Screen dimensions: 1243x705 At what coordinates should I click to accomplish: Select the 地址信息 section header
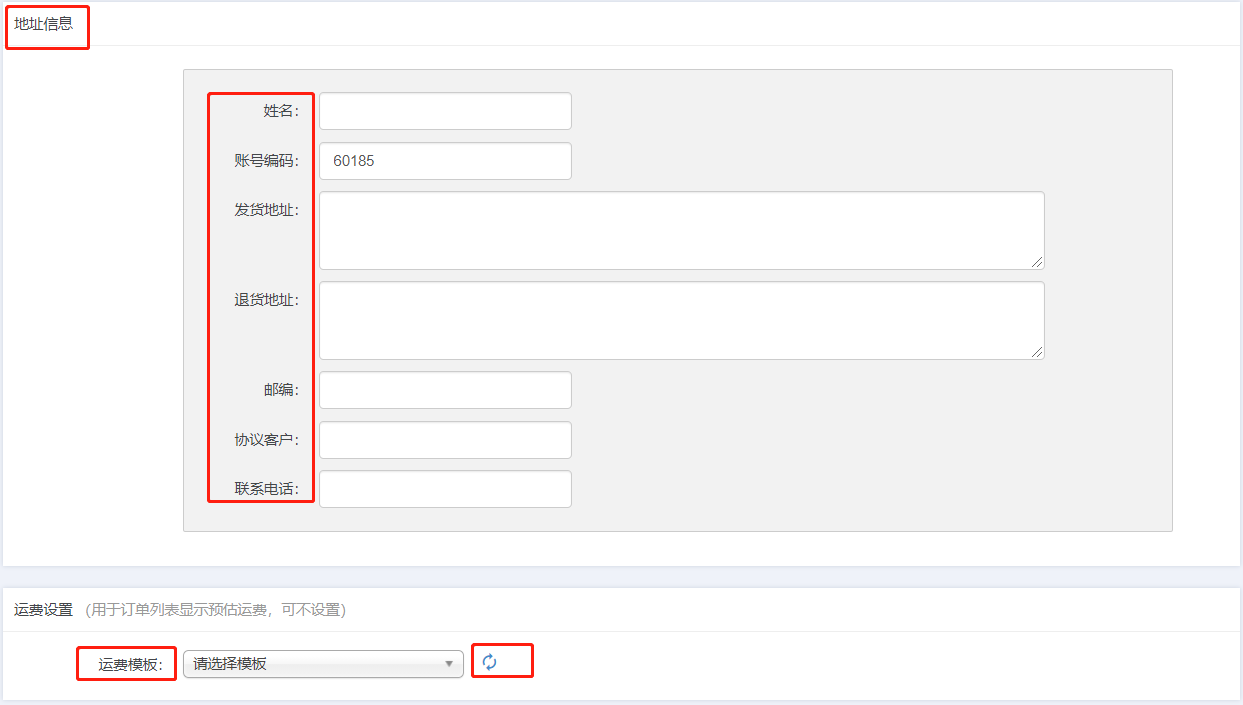[x=44, y=23]
